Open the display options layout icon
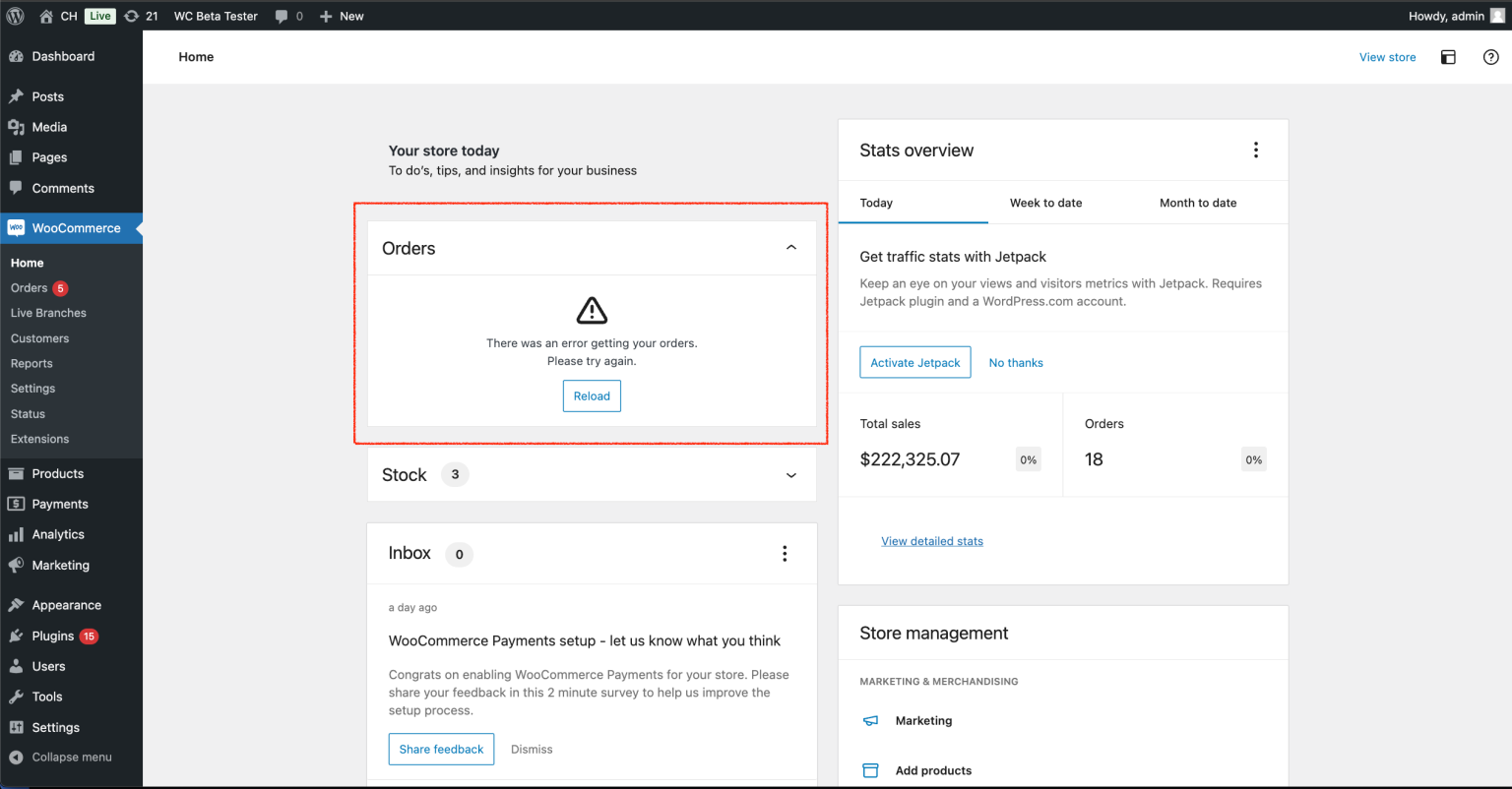 click(x=1448, y=57)
